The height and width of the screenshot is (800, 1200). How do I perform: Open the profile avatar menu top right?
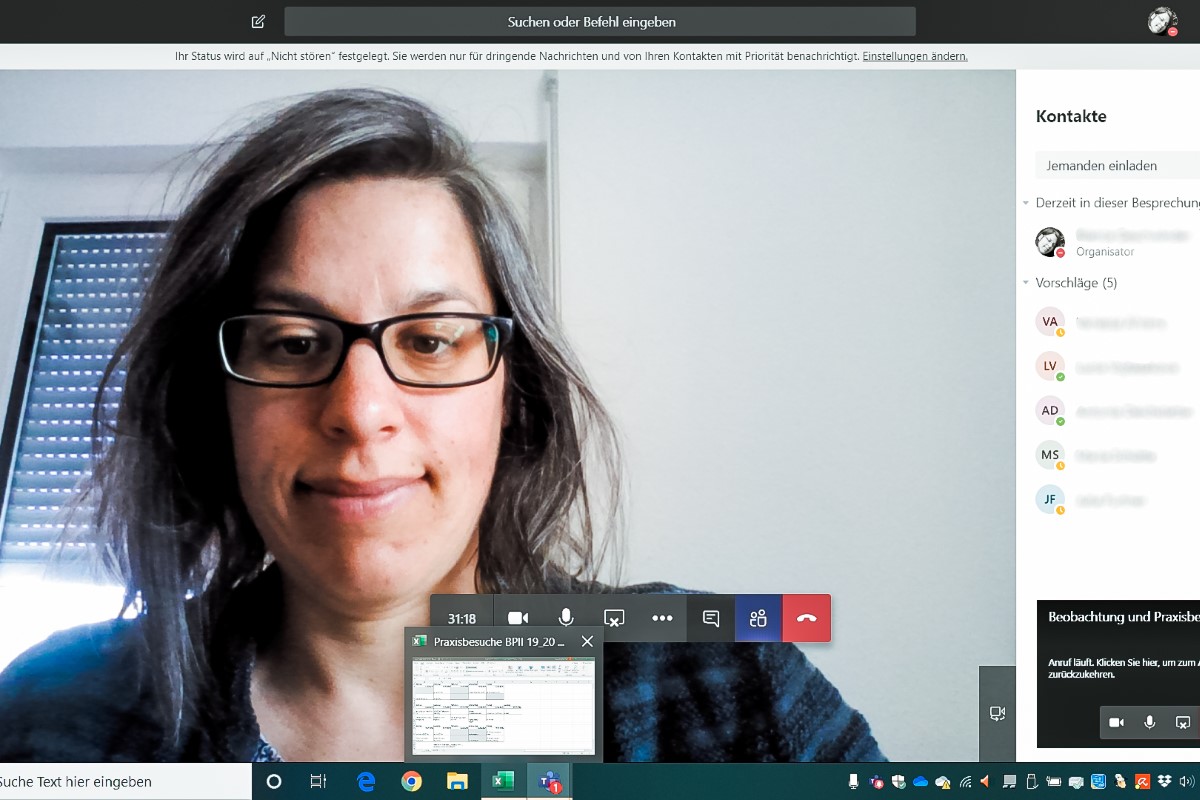1163,22
